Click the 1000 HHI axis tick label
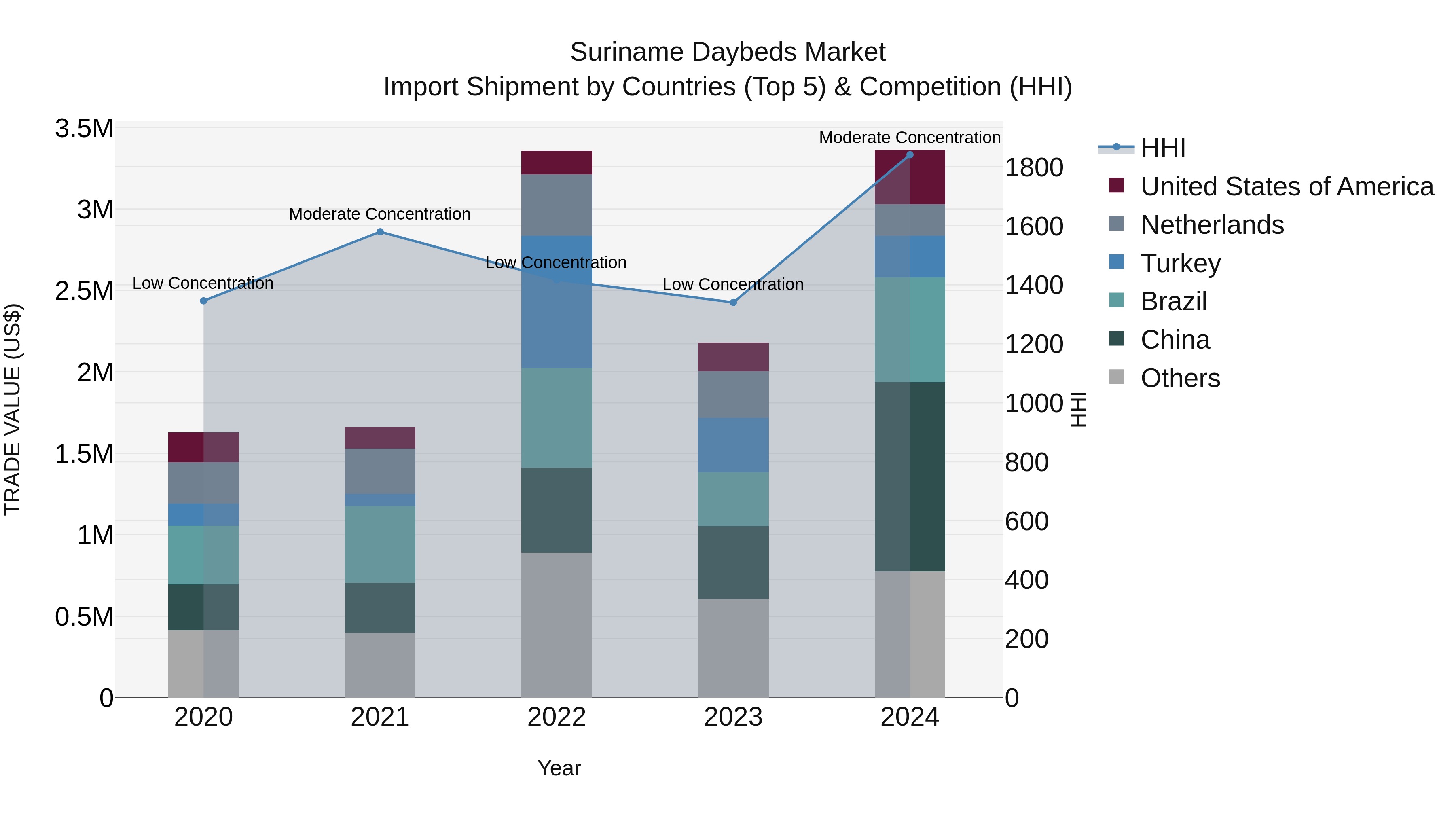 coord(1034,403)
